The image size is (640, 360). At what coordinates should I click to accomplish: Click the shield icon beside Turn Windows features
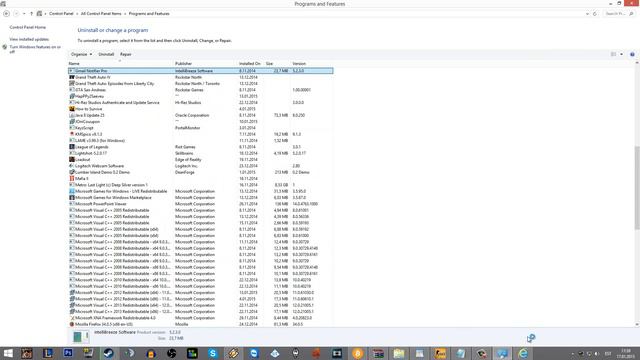tap(4, 47)
